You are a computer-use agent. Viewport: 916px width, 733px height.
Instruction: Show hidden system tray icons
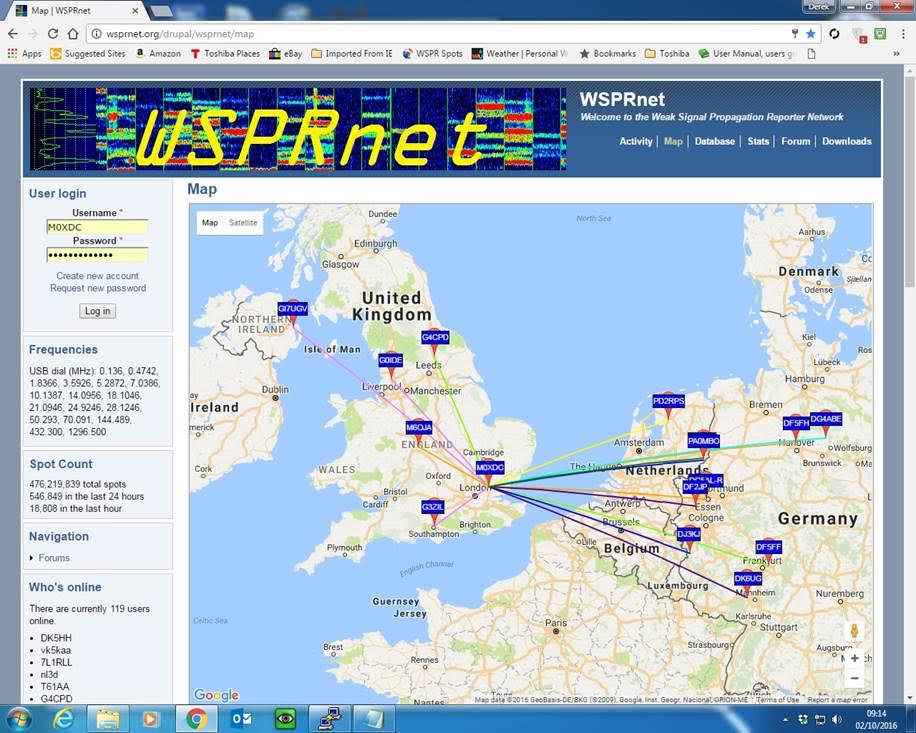[786, 720]
